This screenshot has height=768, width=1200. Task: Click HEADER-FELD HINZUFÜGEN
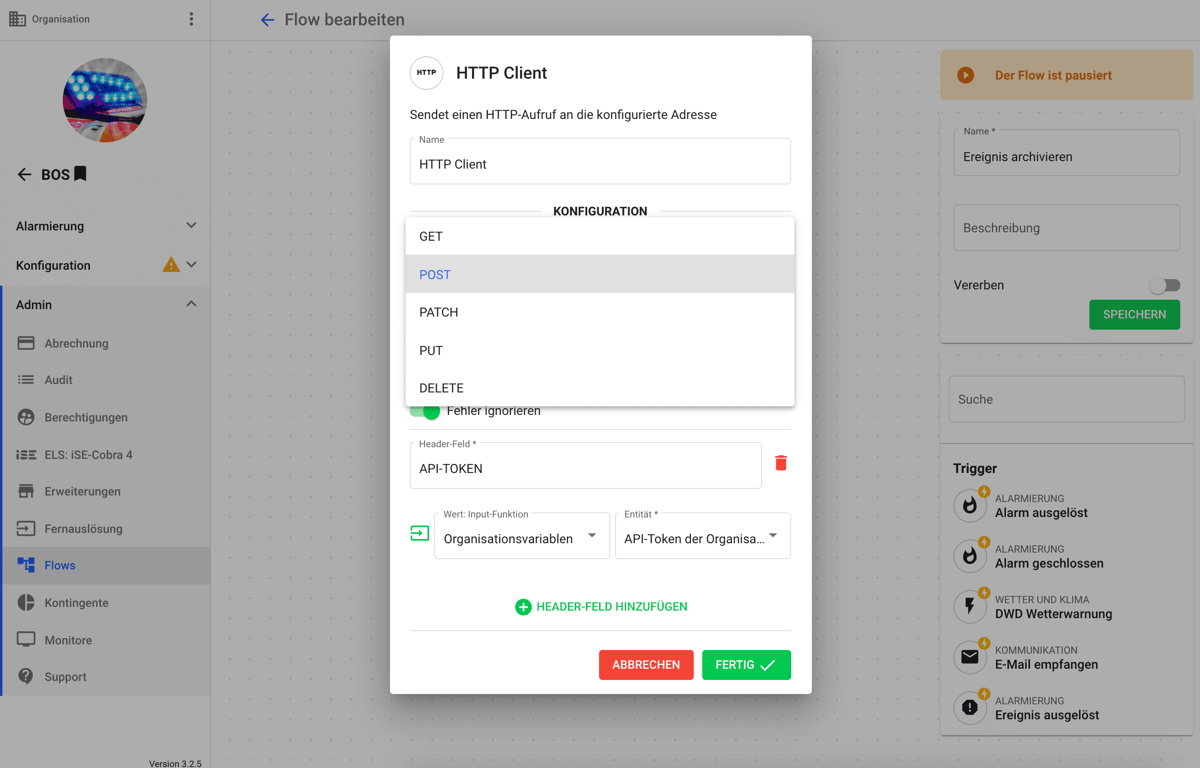tap(600, 607)
